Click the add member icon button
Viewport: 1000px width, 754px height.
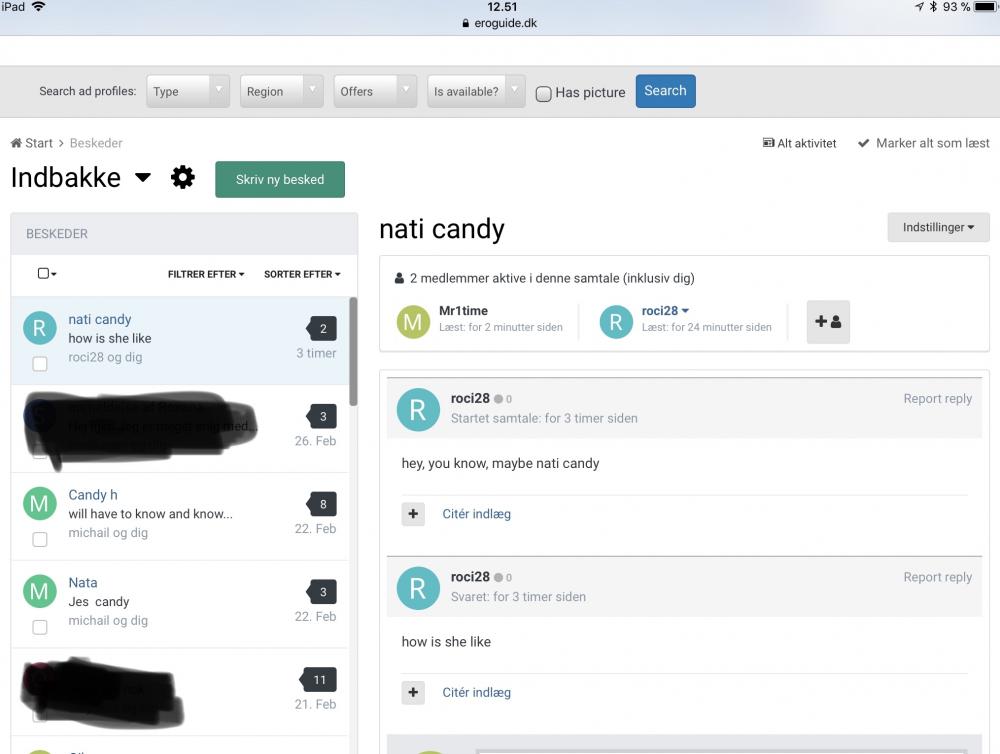[x=828, y=322]
